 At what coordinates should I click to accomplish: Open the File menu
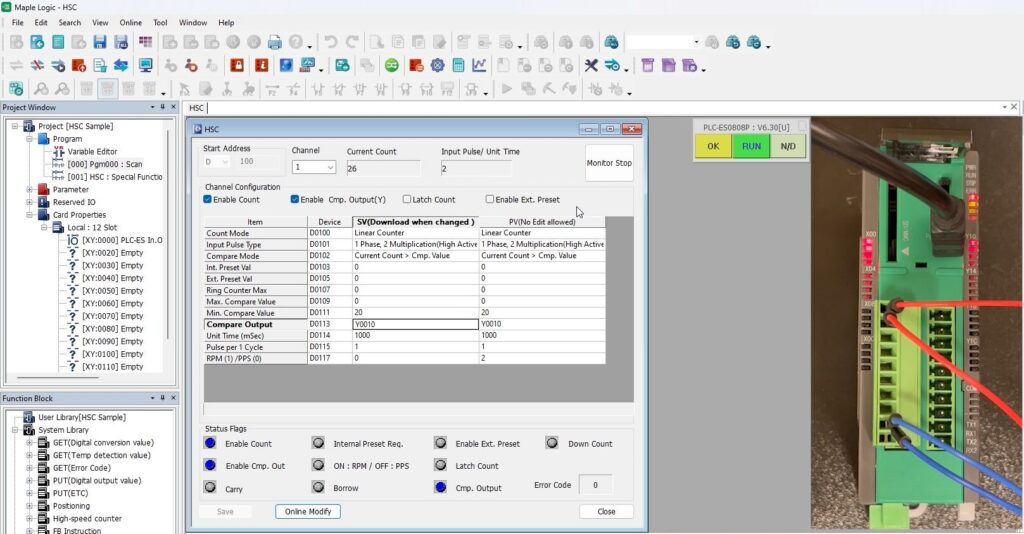pos(18,22)
